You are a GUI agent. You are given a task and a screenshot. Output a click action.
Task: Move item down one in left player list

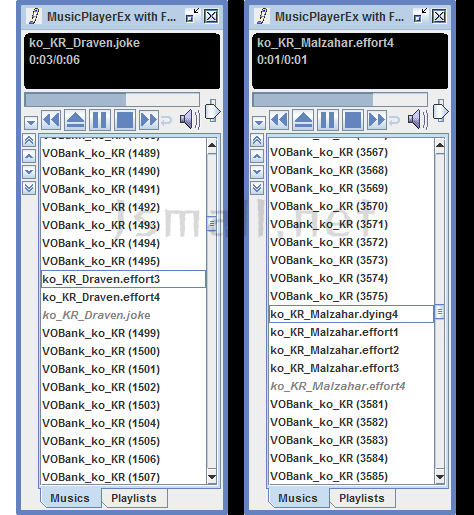point(29,172)
